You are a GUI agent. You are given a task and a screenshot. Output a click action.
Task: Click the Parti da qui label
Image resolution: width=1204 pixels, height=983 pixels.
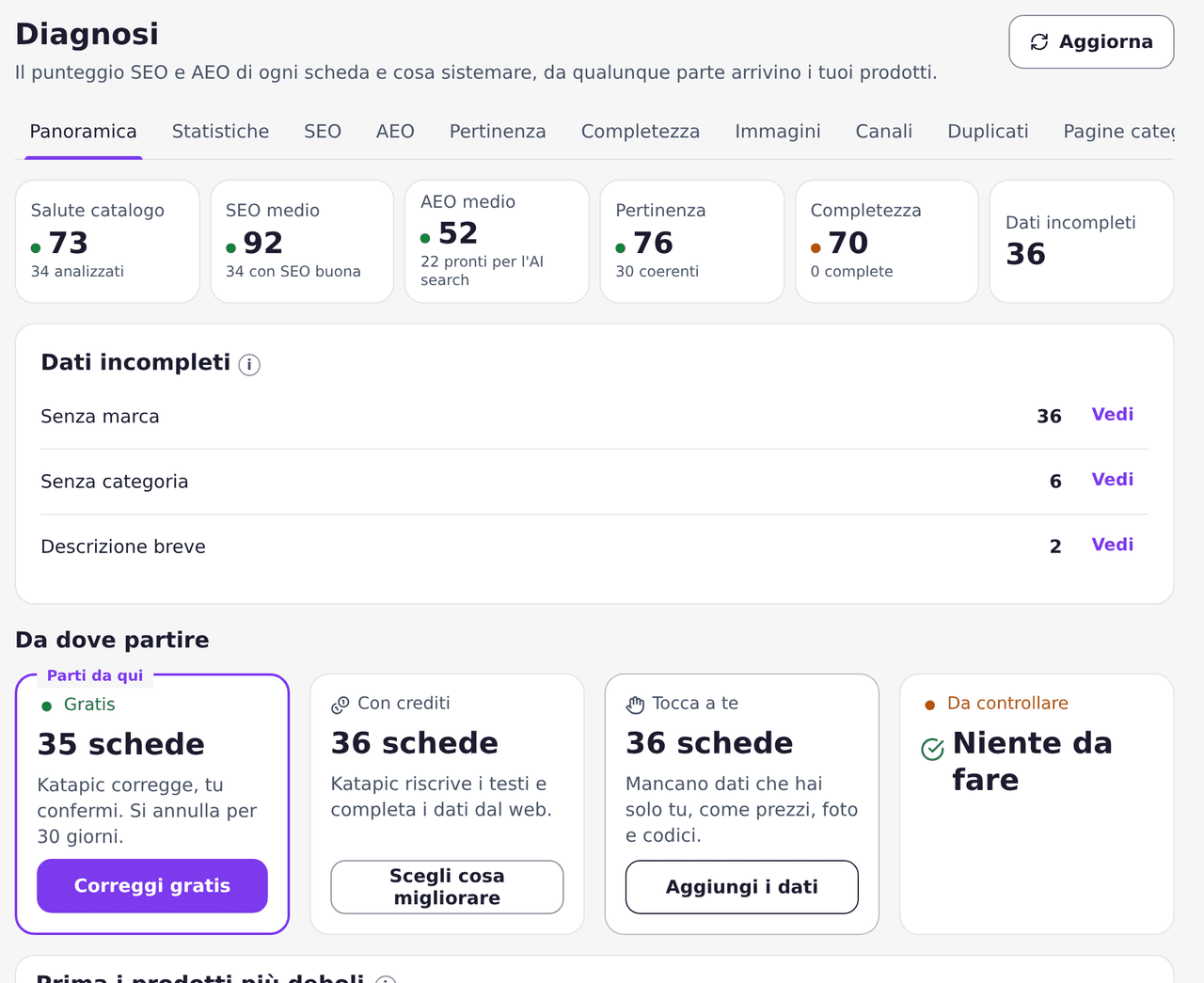(x=95, y=675)
